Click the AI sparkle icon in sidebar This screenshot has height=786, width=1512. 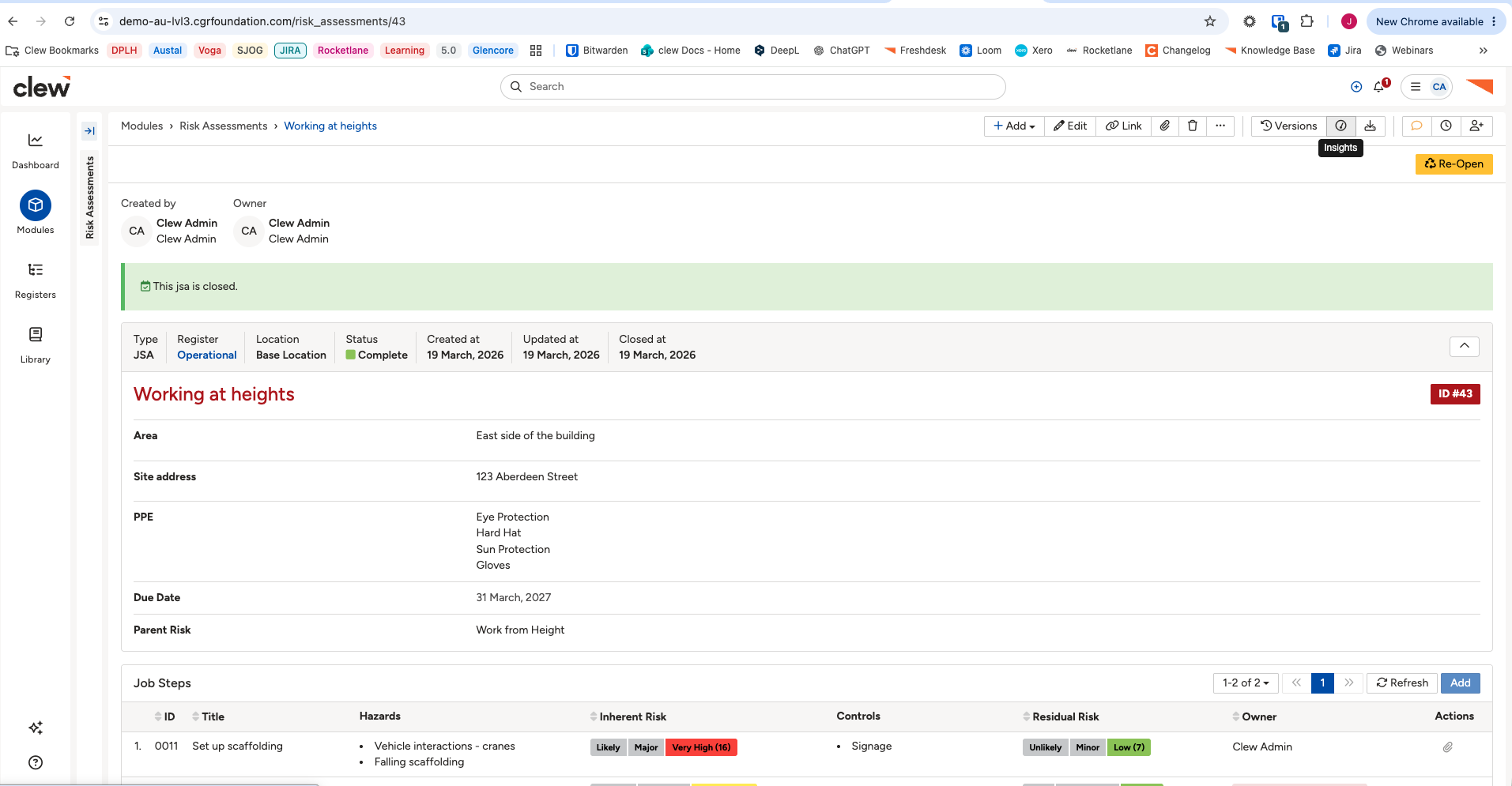click(x=36, y=728)
